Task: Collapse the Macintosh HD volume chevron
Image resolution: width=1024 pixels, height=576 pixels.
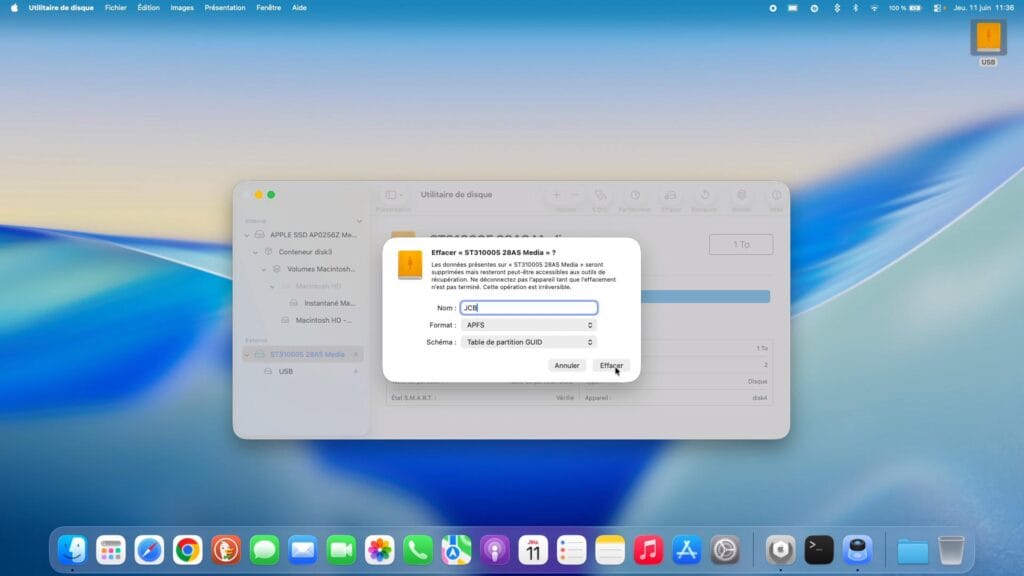Action: click(x=272, y=286)
